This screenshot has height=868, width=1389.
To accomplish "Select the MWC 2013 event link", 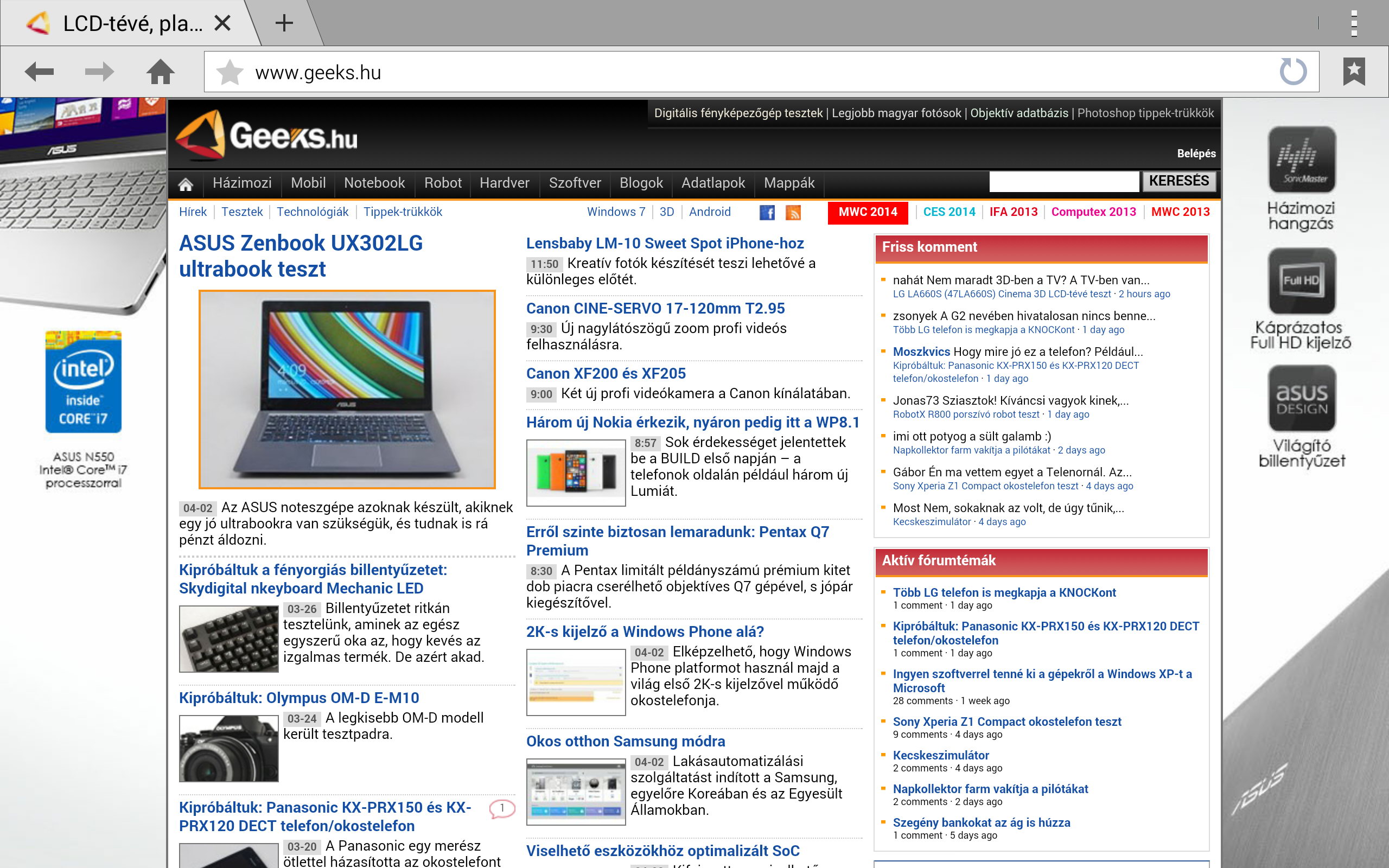I will (1181, 212).
